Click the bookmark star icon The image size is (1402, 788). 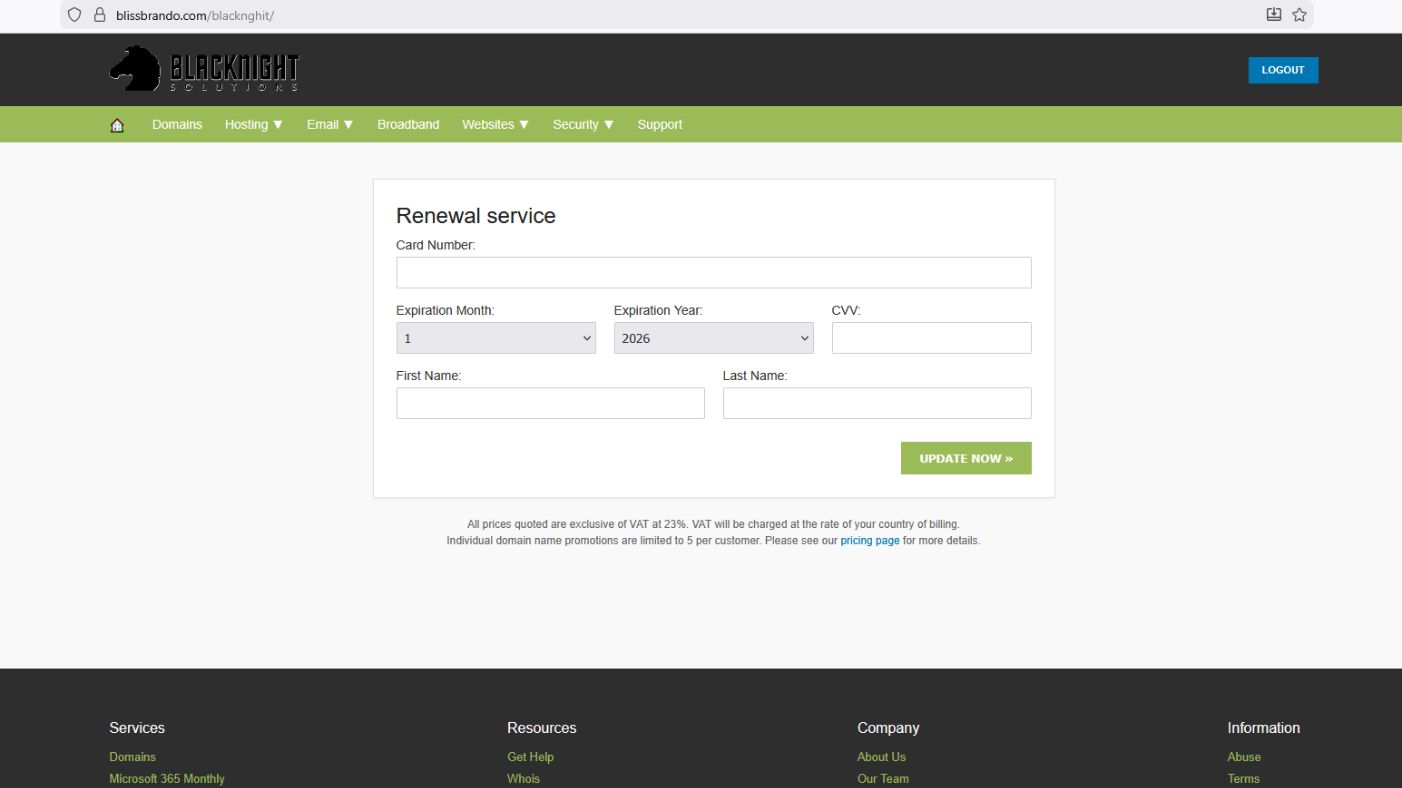(1299, 15)
